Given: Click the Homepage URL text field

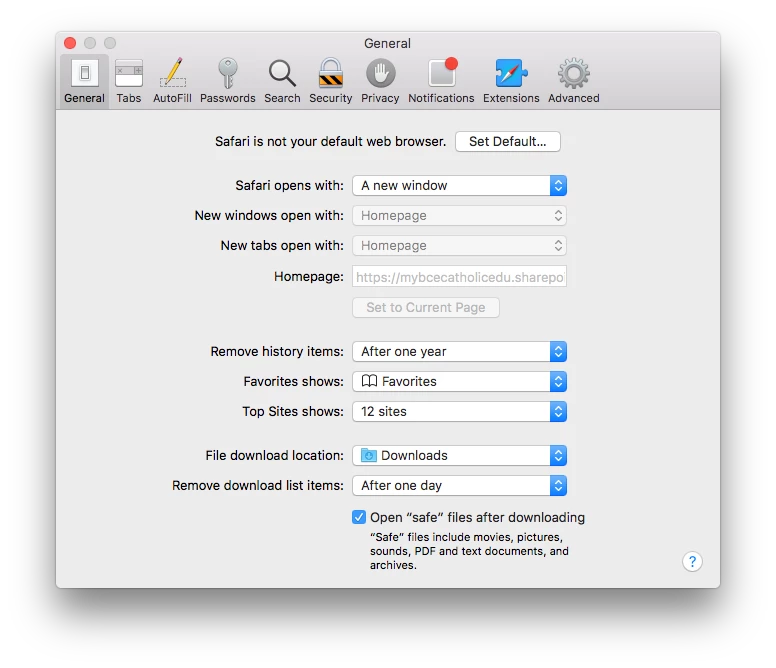Looking at the screenshot, I should tap(459, 277).
